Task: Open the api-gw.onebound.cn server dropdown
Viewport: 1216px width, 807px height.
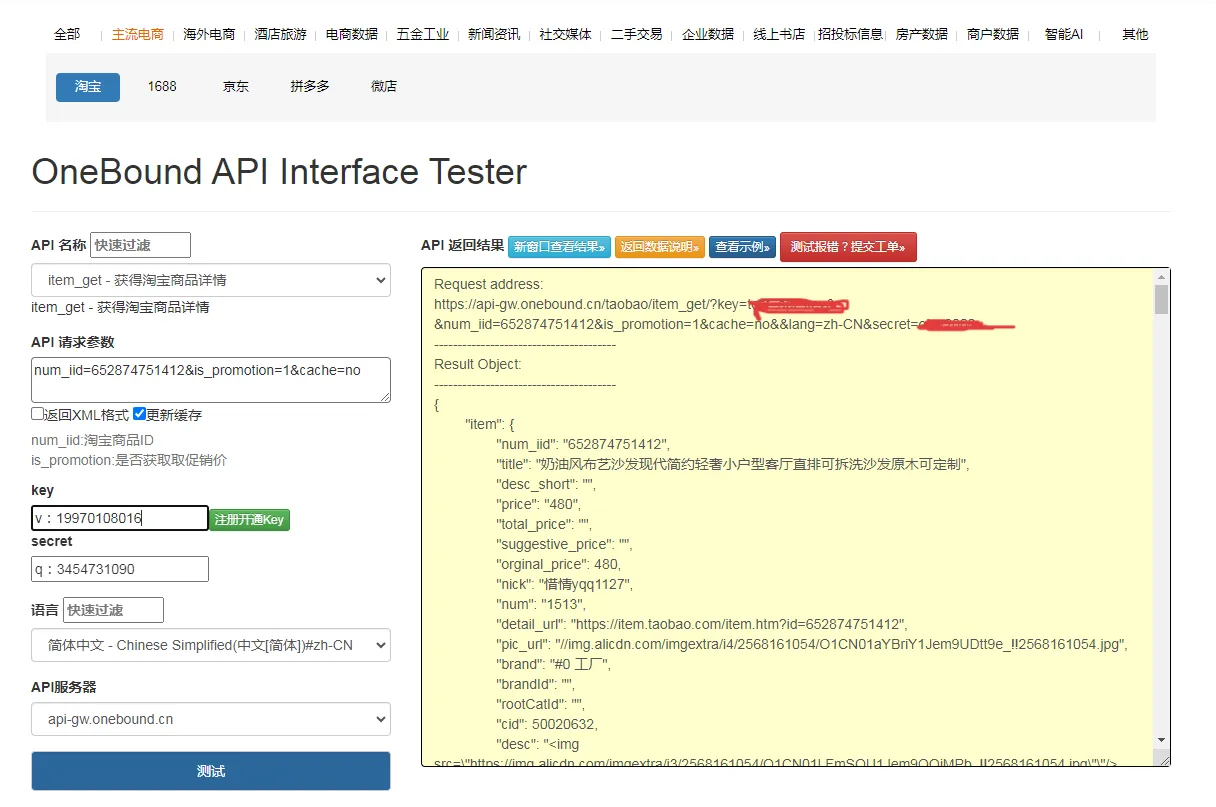Action: coord(211,719)
